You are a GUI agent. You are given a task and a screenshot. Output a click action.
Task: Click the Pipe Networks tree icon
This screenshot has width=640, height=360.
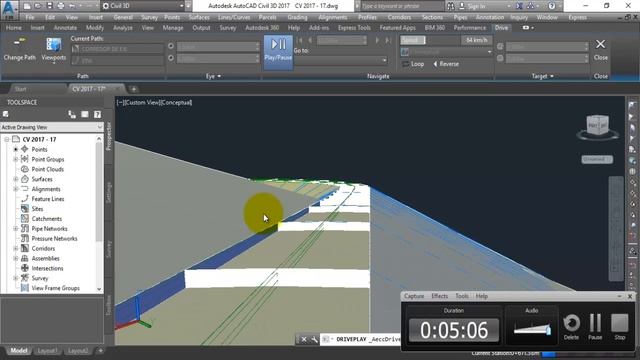(25, 229)
